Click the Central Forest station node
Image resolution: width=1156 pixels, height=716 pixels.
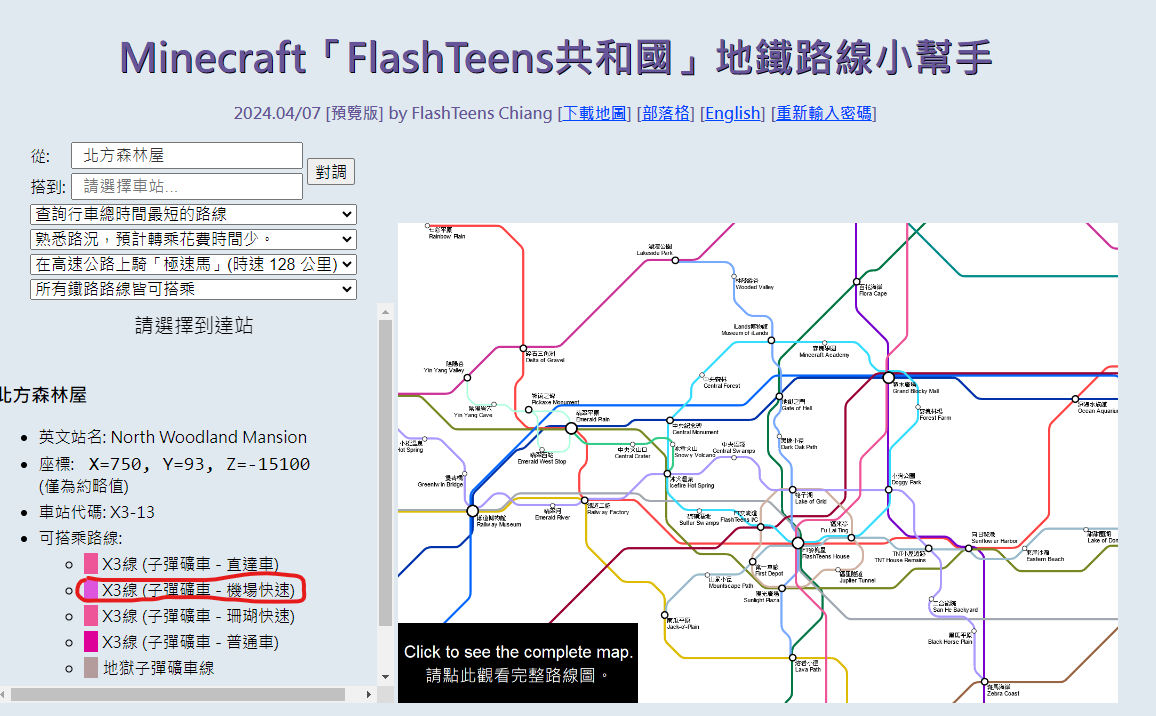[x=702, y=375]
